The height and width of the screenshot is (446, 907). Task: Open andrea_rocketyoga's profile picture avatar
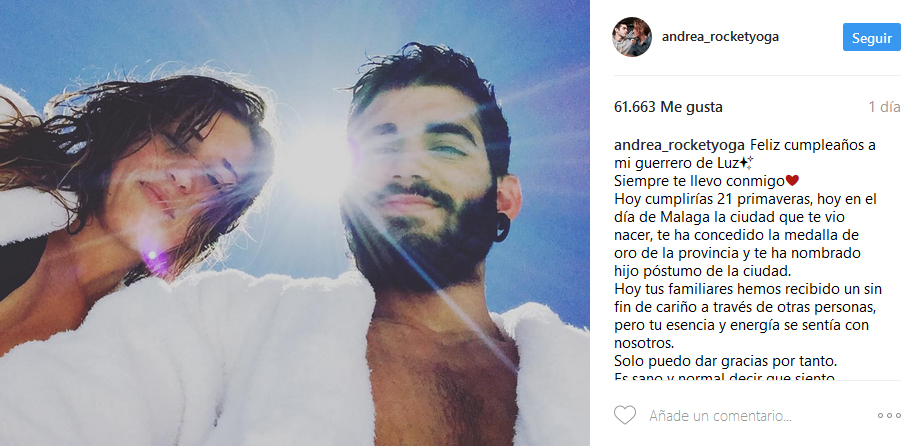pyautogui.click(x=632, y=37)
